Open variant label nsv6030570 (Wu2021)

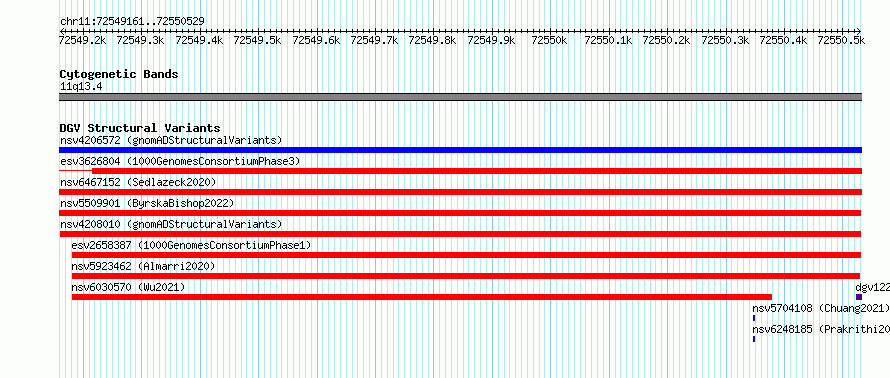coord(128,287)
